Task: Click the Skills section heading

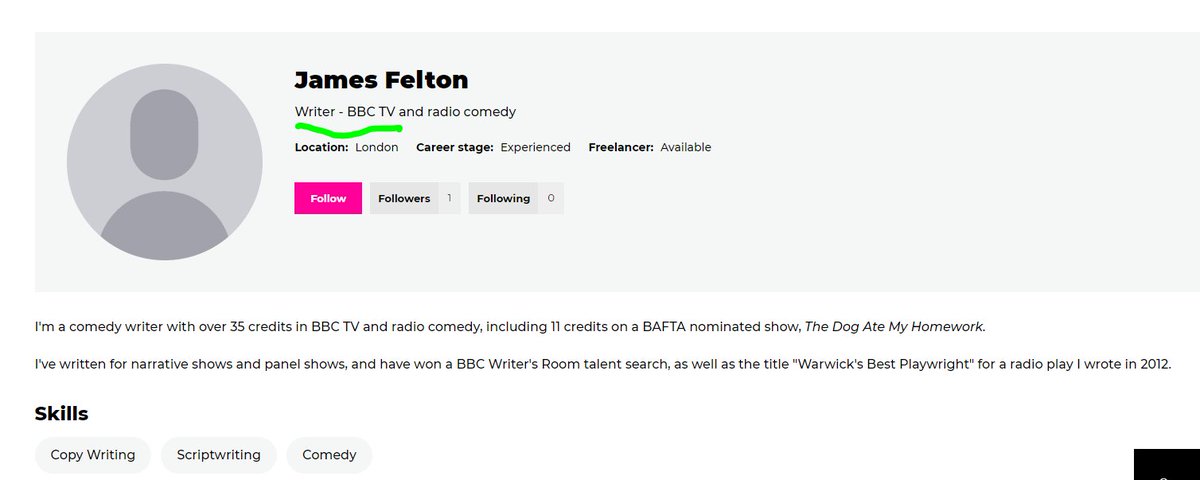Action: 62,413
